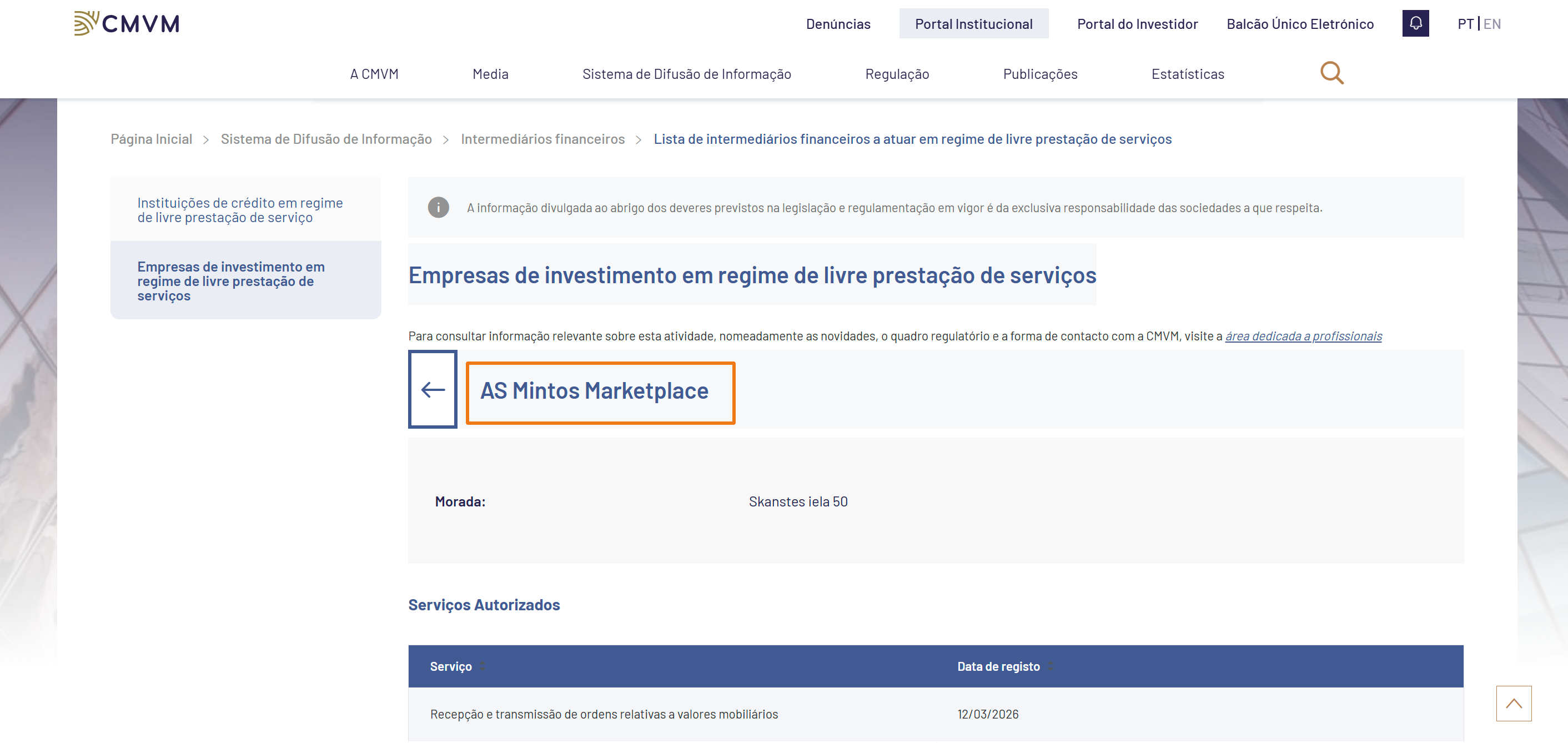Image resolution: width=1568 pixels, height=743 pixels.
Task: Click the Lista de intermediários financeiros breadcrumb
Action: 912,139
